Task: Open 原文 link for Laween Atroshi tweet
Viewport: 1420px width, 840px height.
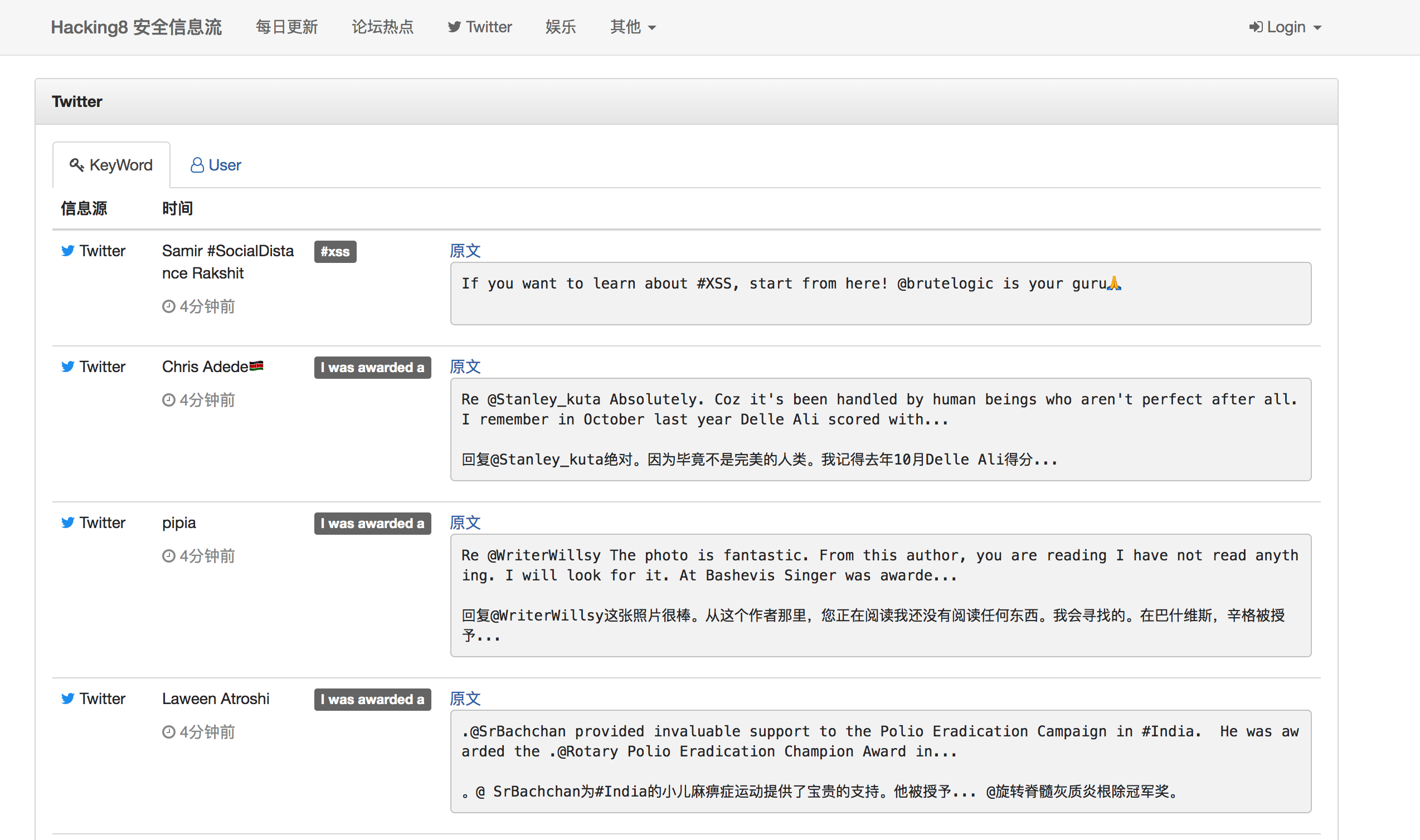Action: pos(465,699)
